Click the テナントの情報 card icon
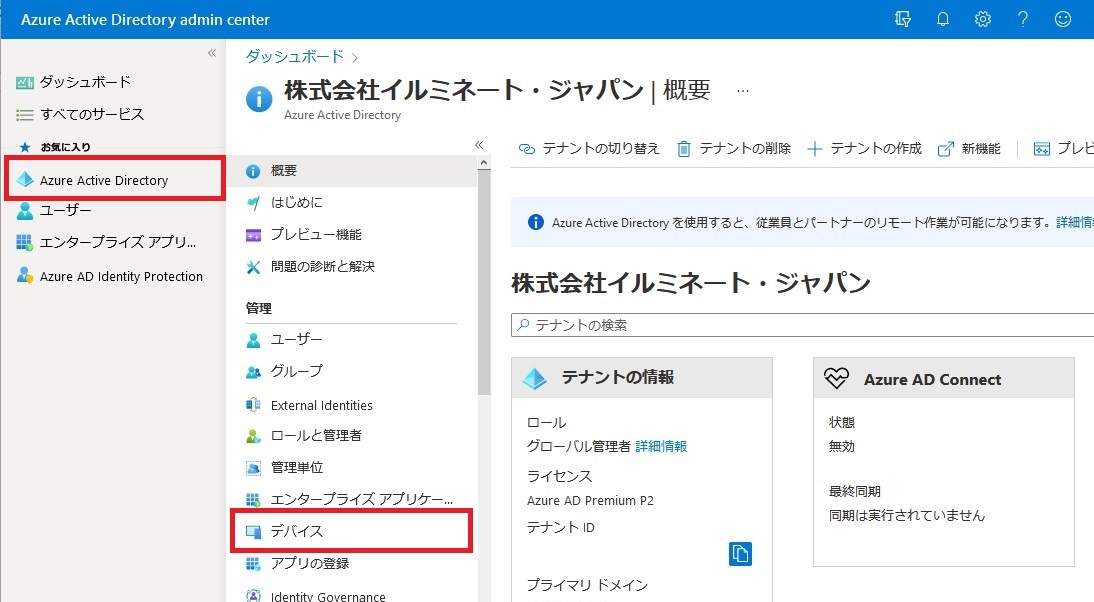Screen dimensions: 1094x602 coord(534,379)
